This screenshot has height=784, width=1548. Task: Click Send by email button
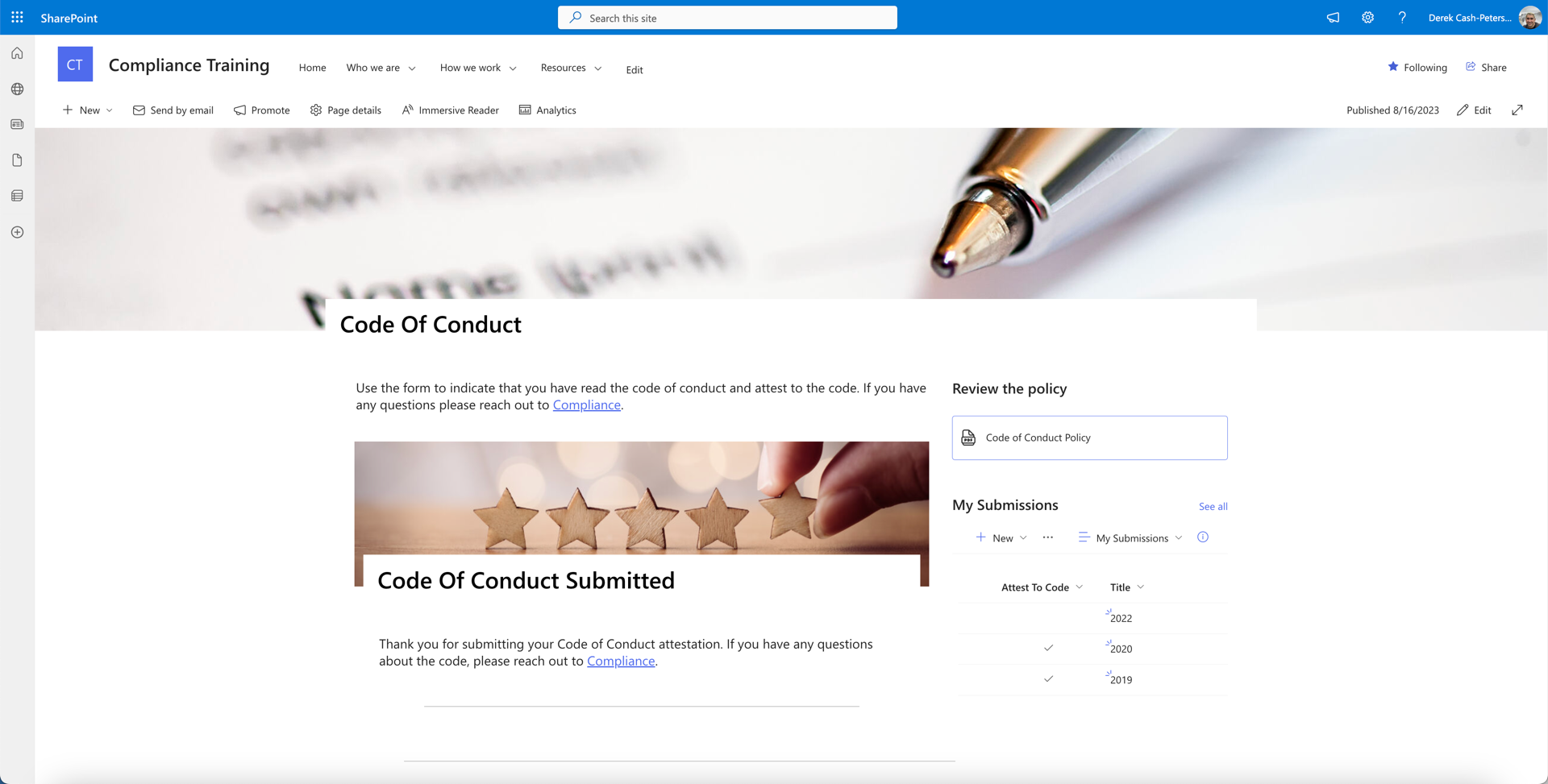coord(173,110)
